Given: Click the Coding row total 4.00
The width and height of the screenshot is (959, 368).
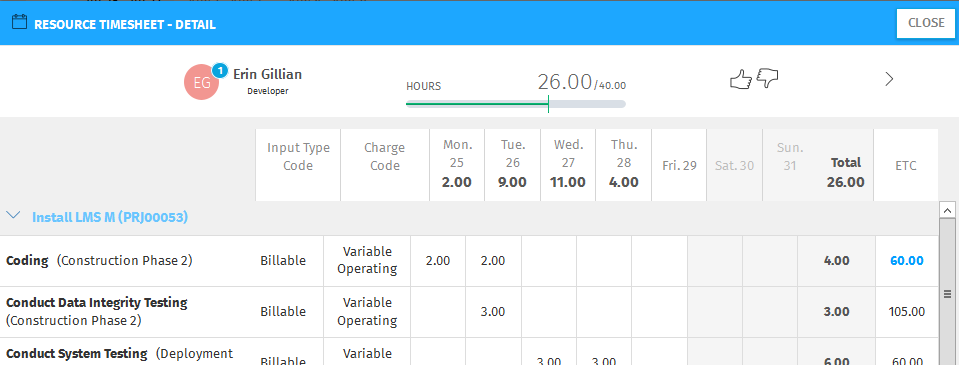Looking at the screenshot, I should [x=837, y=261].
